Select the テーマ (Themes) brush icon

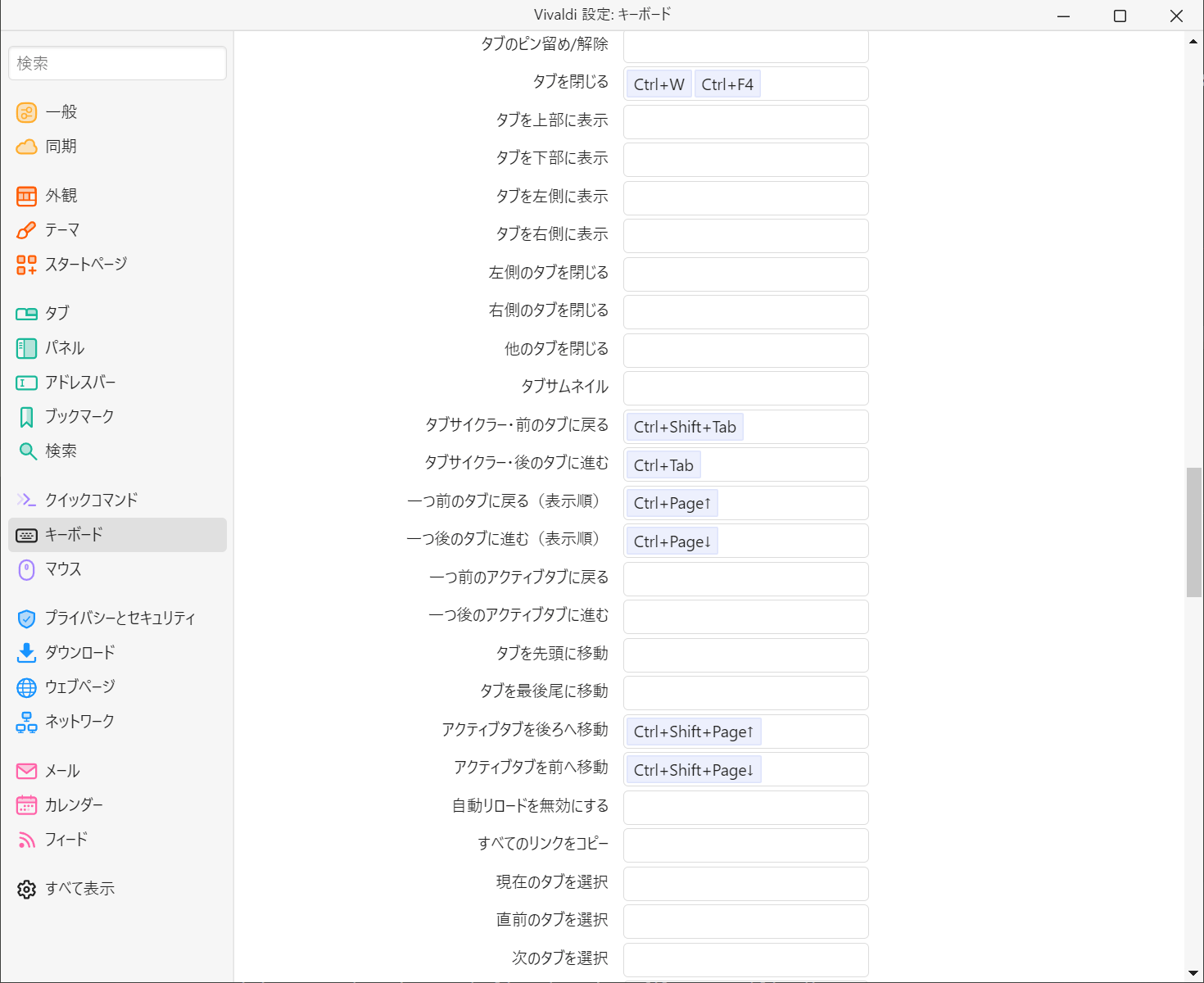pos(26,230)
